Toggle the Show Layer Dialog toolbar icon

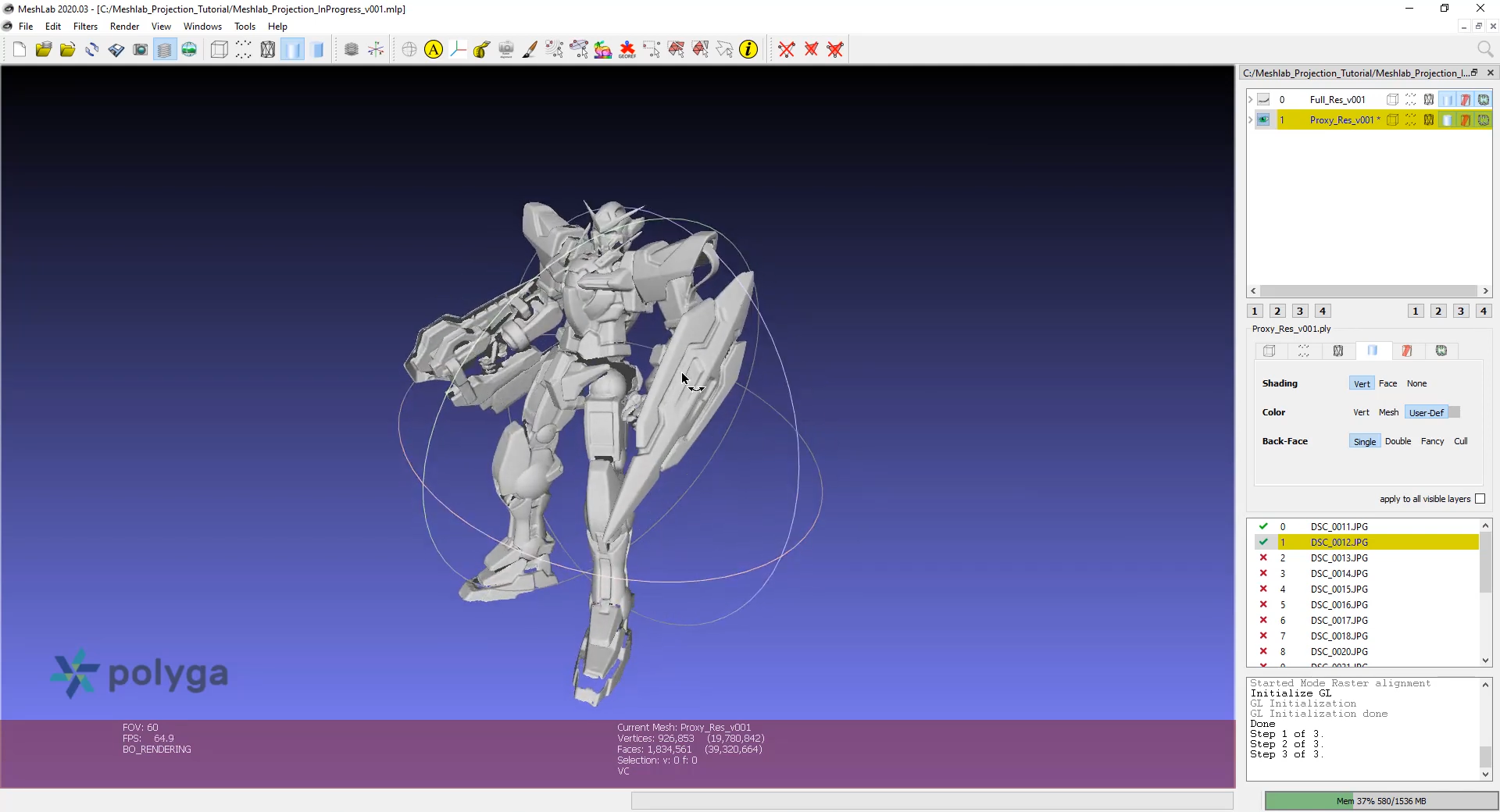coord(165,50)
